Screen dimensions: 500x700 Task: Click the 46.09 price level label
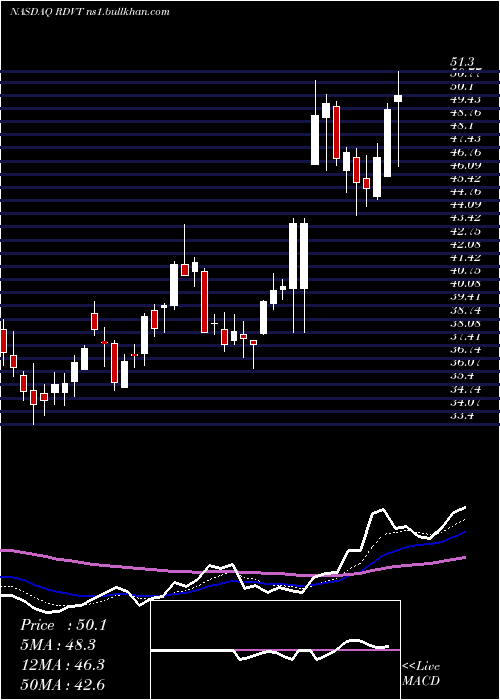click(465, 165)
